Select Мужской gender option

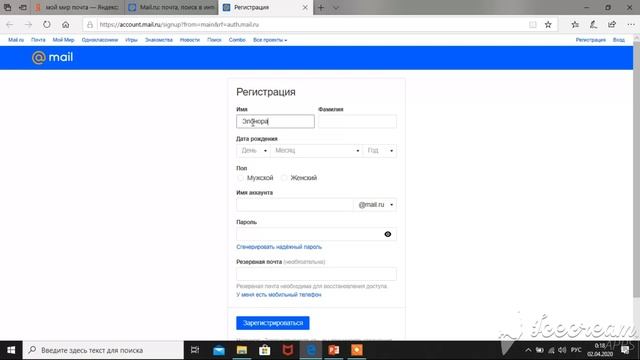coord(240,178)
